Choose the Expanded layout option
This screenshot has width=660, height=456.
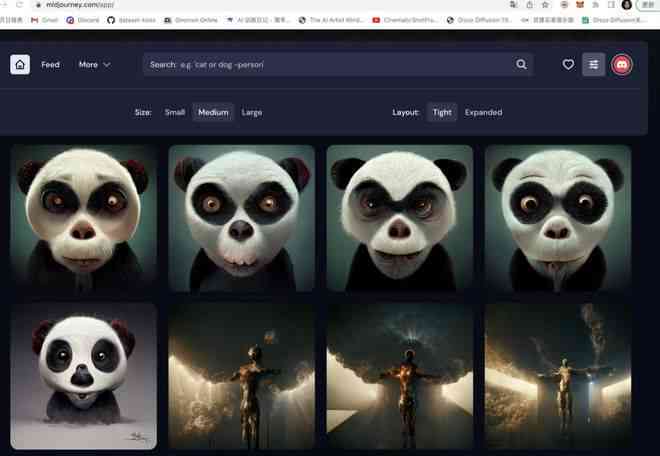[483, 112]
